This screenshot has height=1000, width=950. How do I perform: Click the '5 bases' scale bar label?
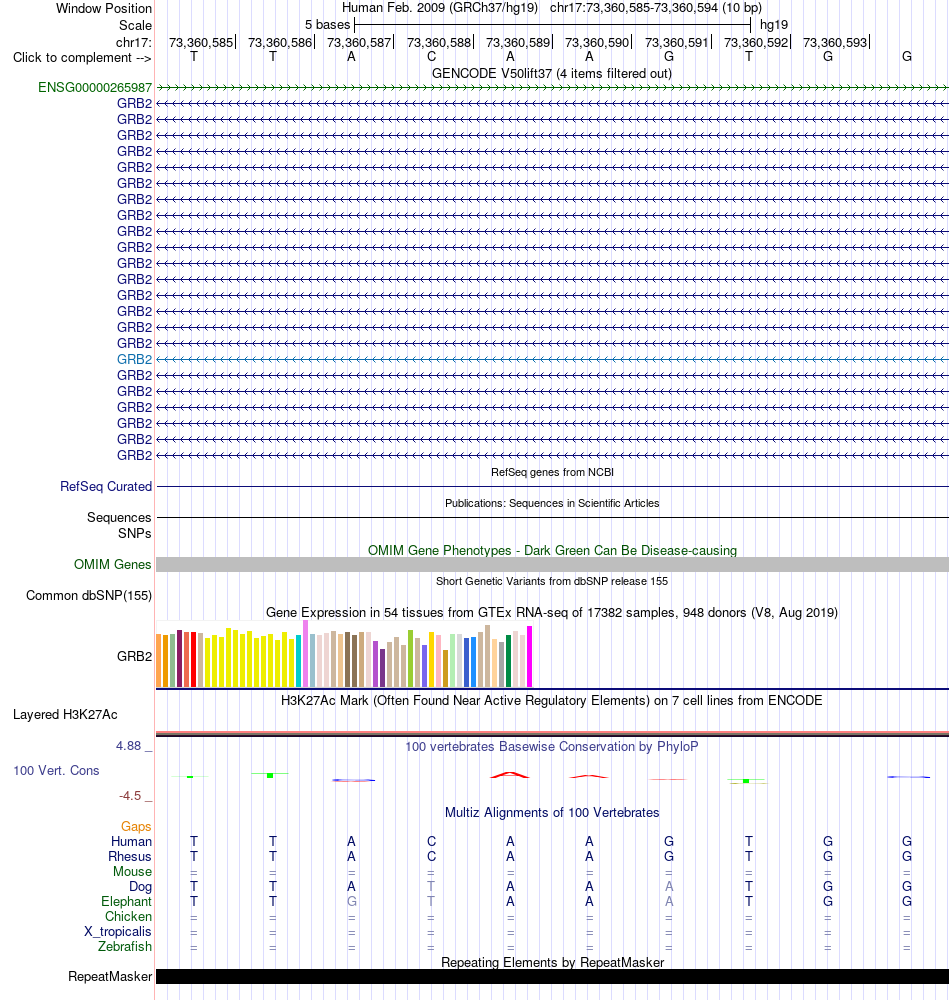(327, 25)
